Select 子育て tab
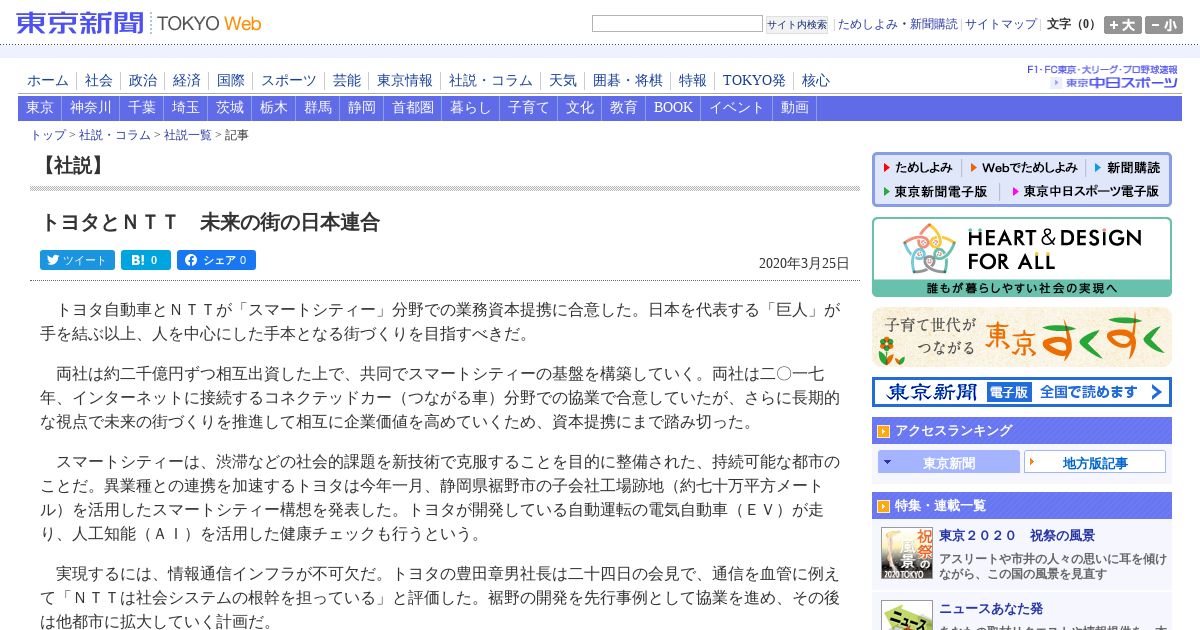Image resolution: width=1200 pixels, height=630 pixels. click(x=529, y=108)
